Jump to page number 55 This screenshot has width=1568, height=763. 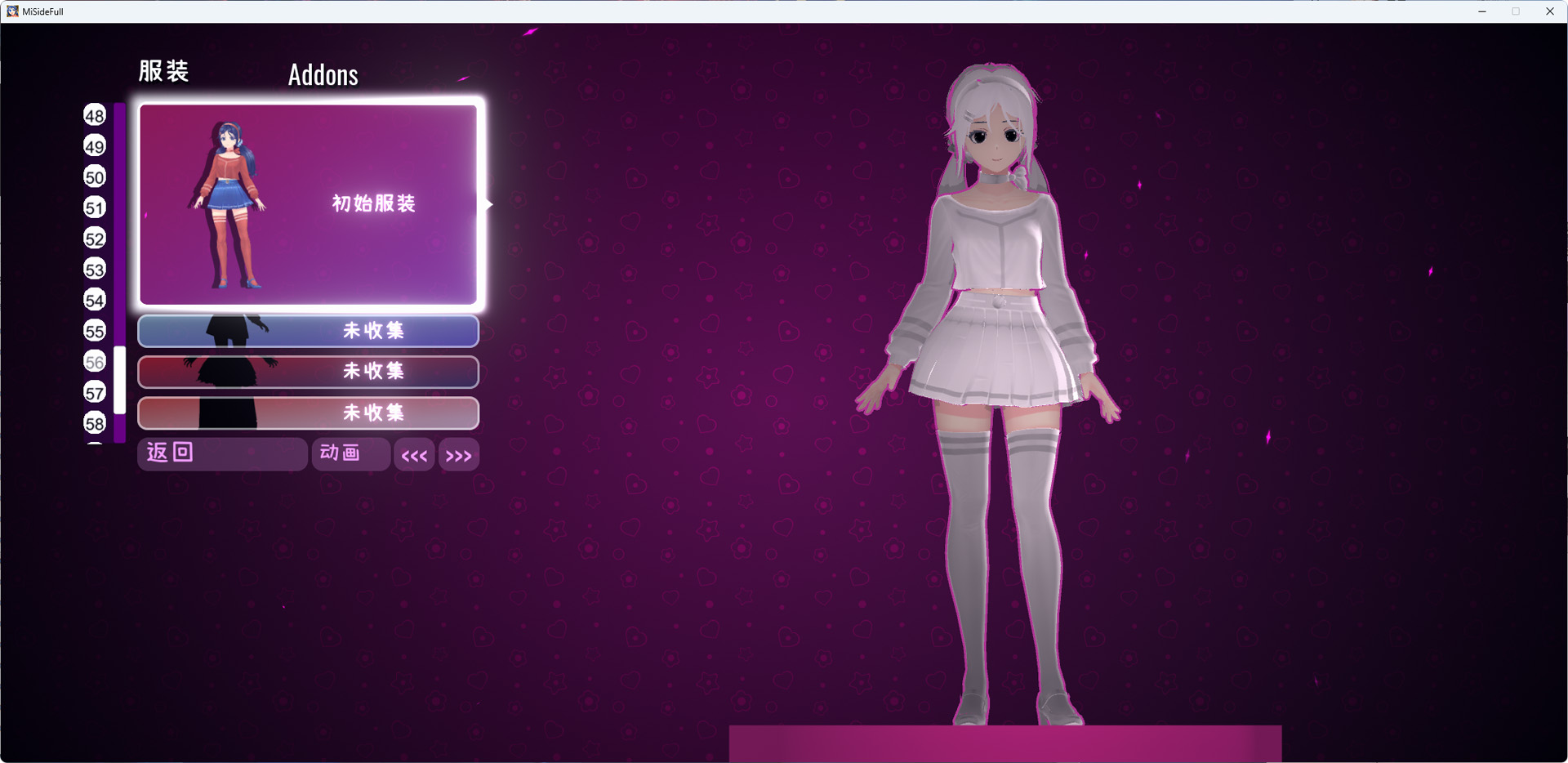point(95,331)
